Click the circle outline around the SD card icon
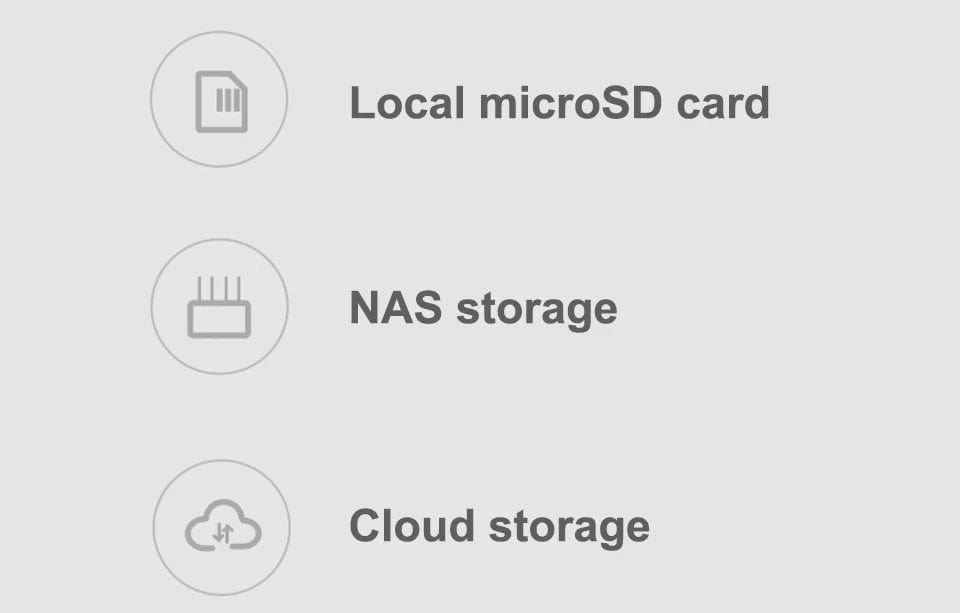The image size is (960, 613). pyautogui.click(x=152, y=99)
